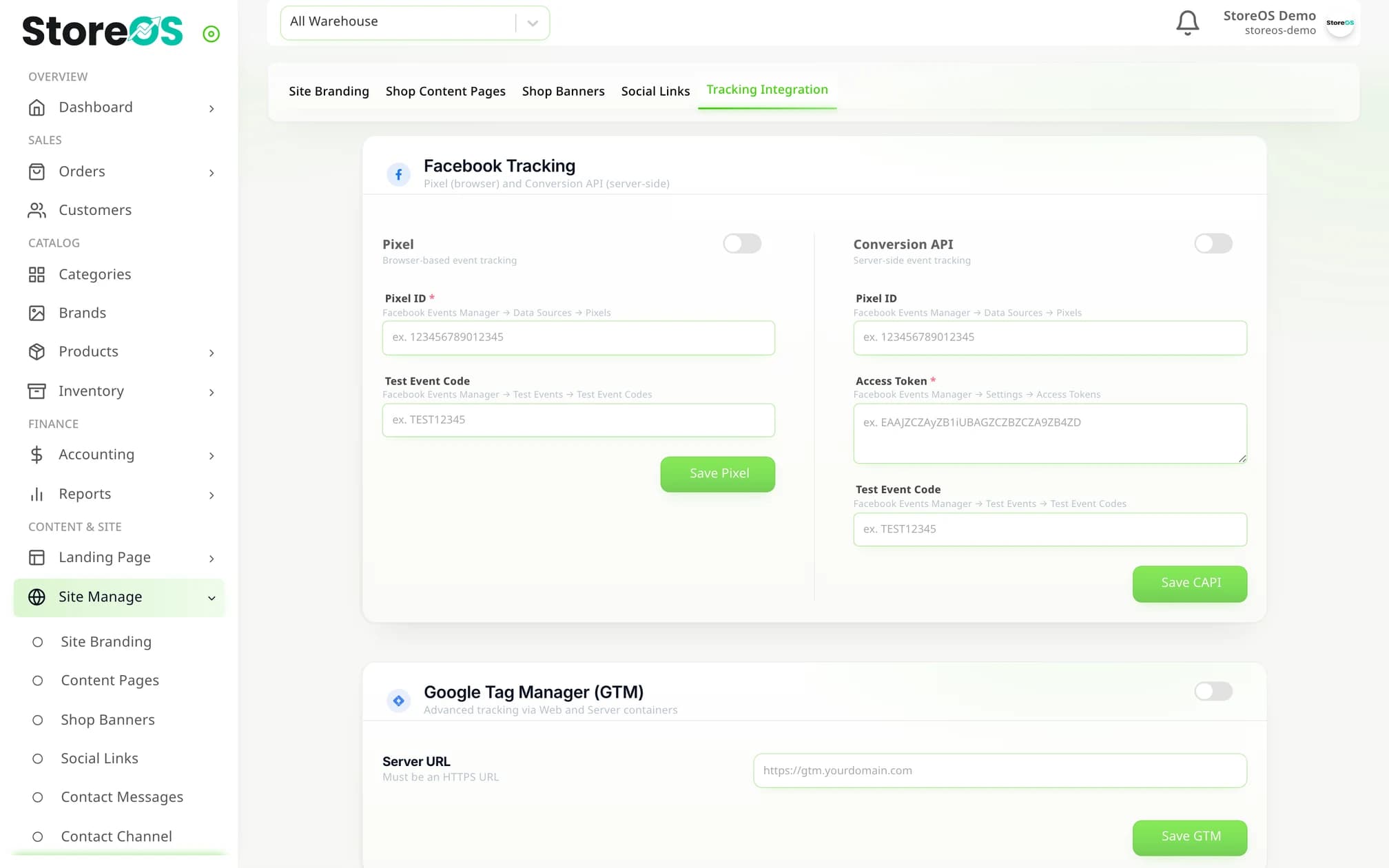The width and height of the screenshot is (1389, 868).
Task: Focus the Pixel section's Pixel ID field
Action: [x=578, y=338]
